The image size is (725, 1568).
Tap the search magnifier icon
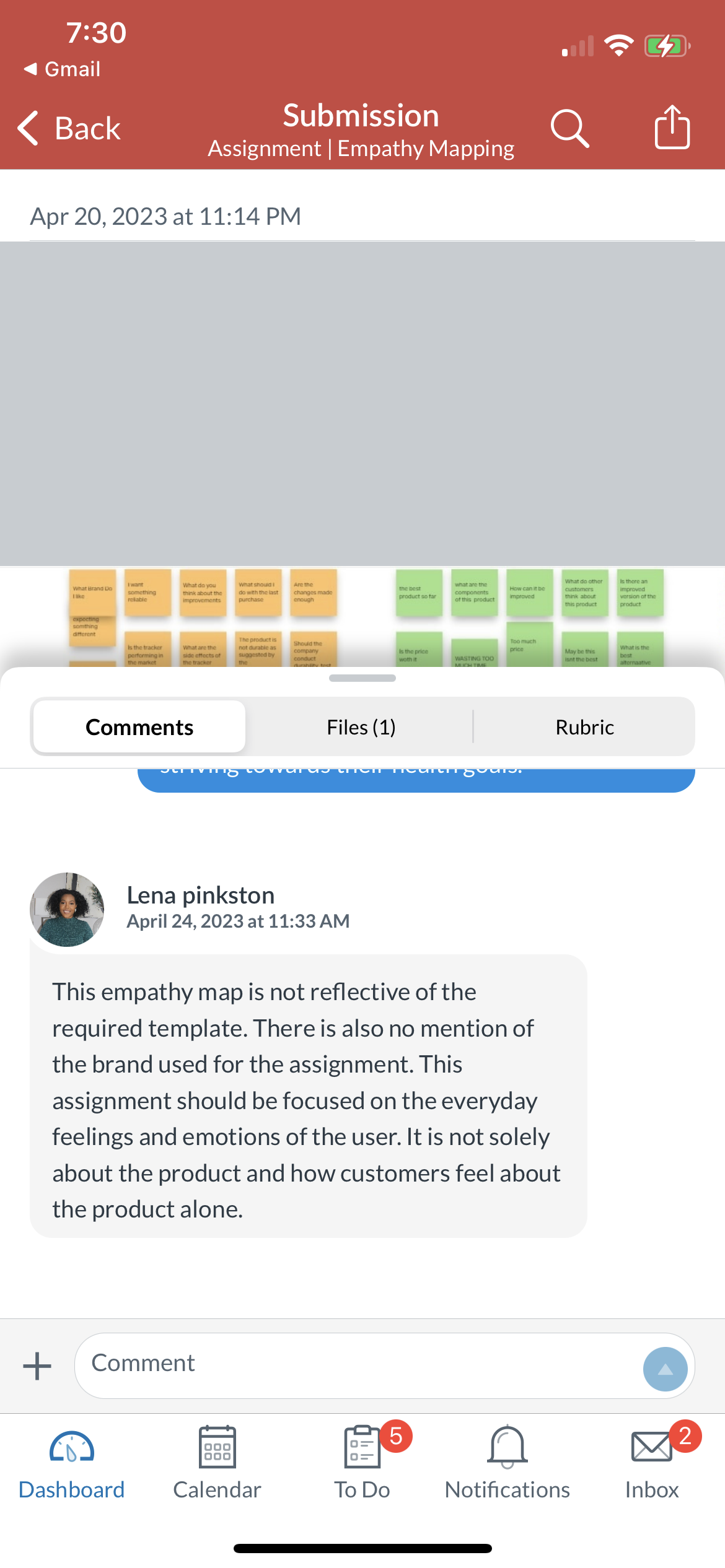click(x=569, y=128)
